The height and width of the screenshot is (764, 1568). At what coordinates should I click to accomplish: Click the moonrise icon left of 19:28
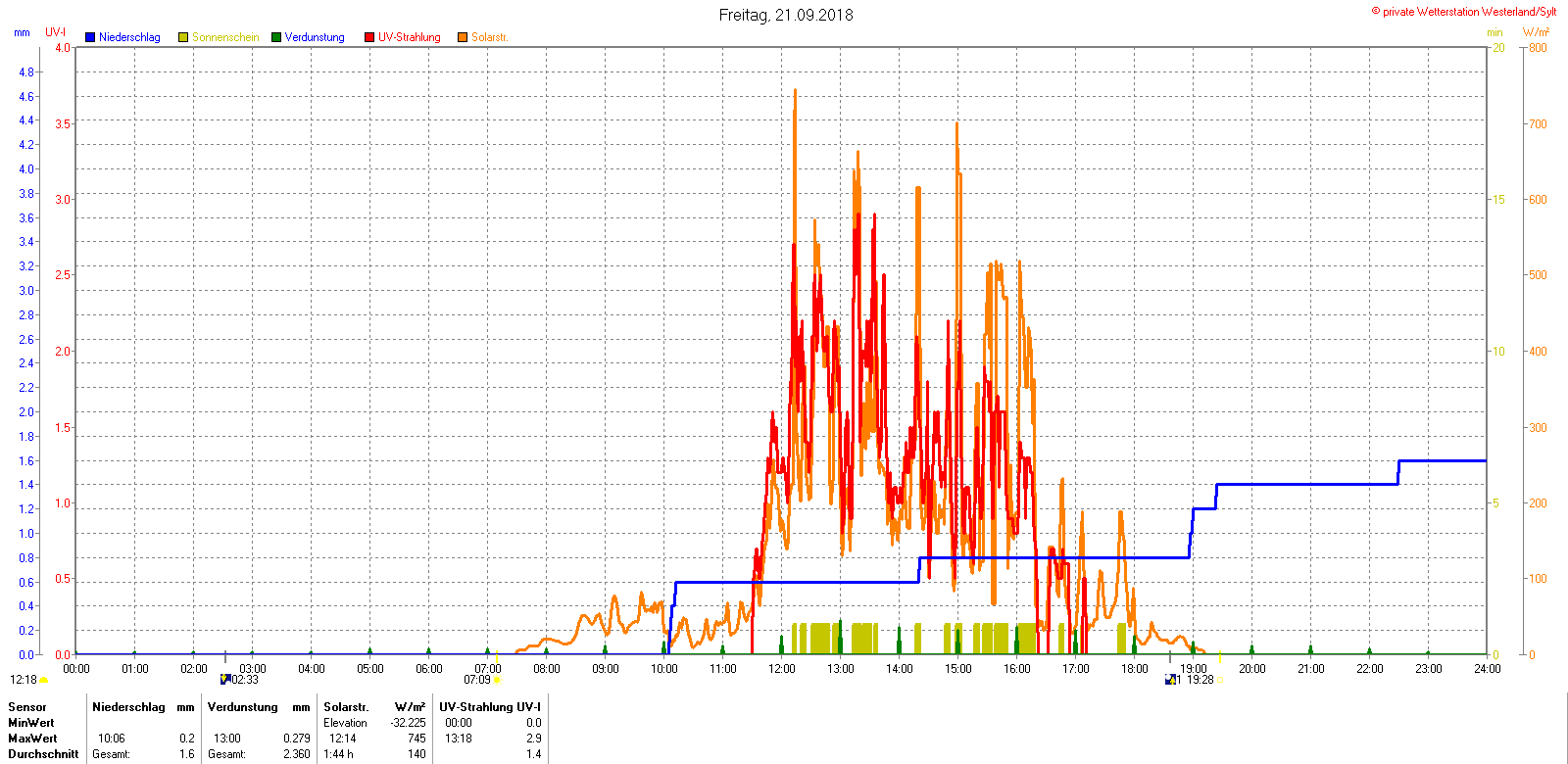[1169, 679]
